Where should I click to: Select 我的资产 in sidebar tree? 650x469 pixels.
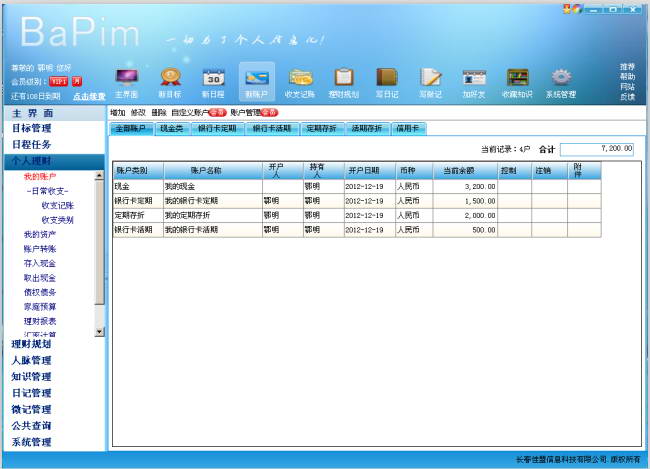coord(40,235)
